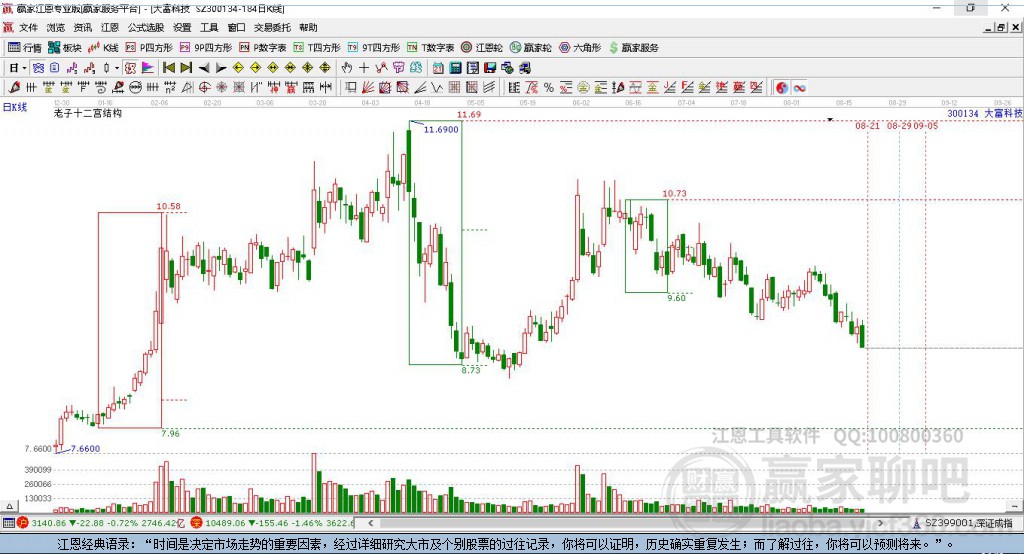The height and width of the screenshot is (554, 1024).
Task: Collapse volume pane with the up triangle button
Action: click(x=9, y=506)
